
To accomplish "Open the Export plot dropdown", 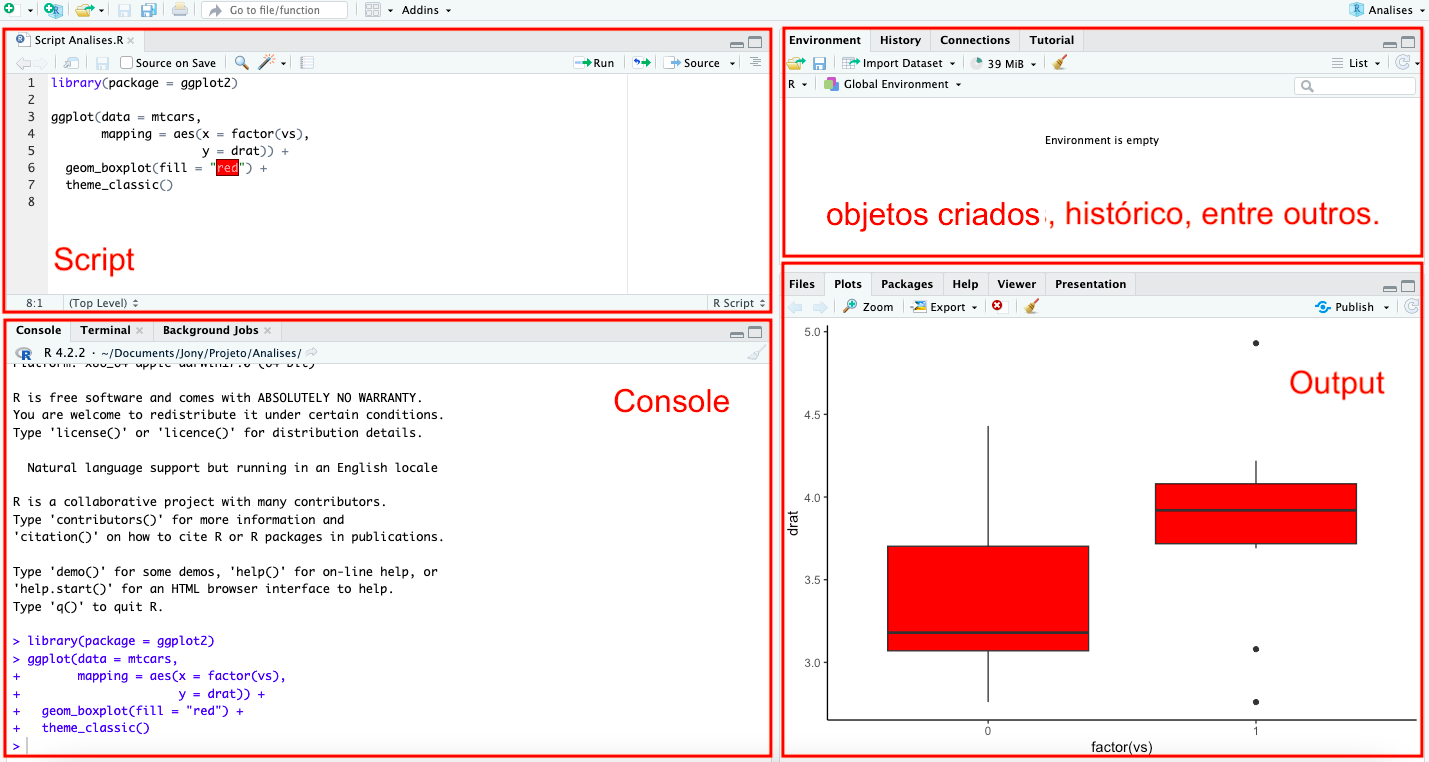I will click(x=945, y=307).
